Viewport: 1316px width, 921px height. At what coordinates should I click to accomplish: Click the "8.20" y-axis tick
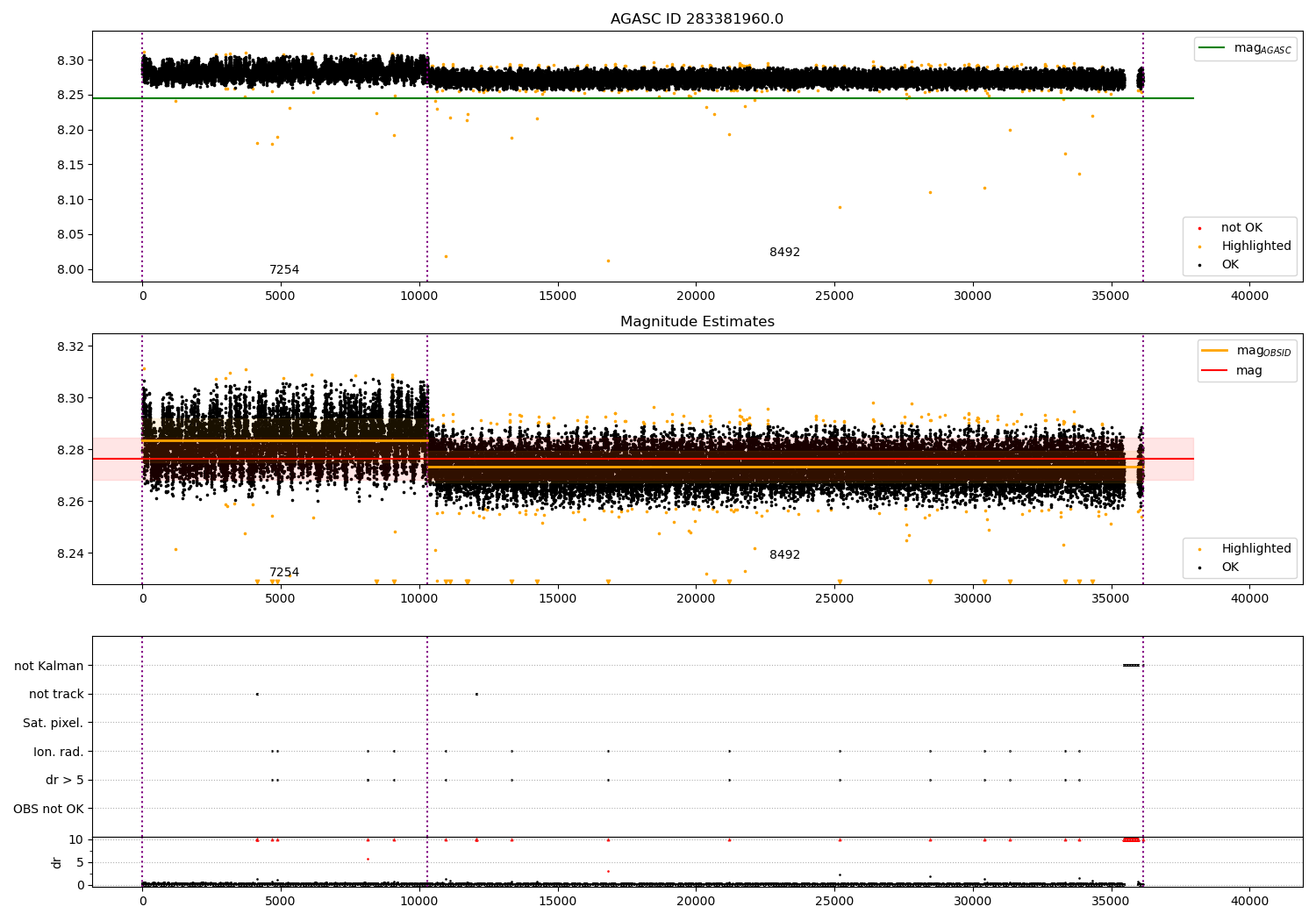pos(71,131)
